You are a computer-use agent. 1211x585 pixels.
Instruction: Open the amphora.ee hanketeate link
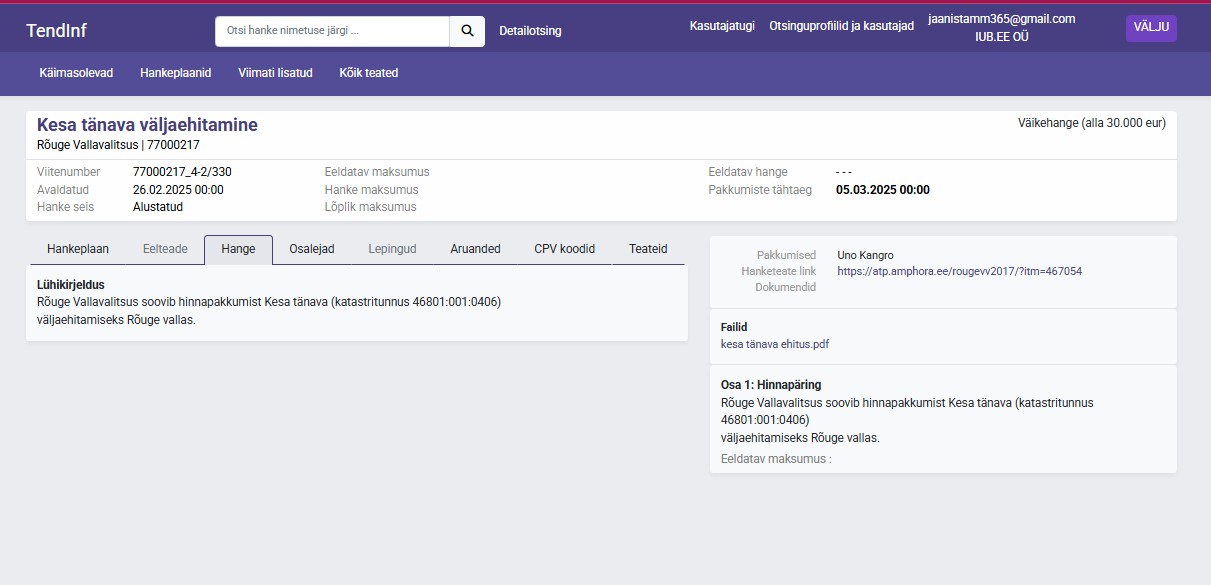[x=959, y=271]
